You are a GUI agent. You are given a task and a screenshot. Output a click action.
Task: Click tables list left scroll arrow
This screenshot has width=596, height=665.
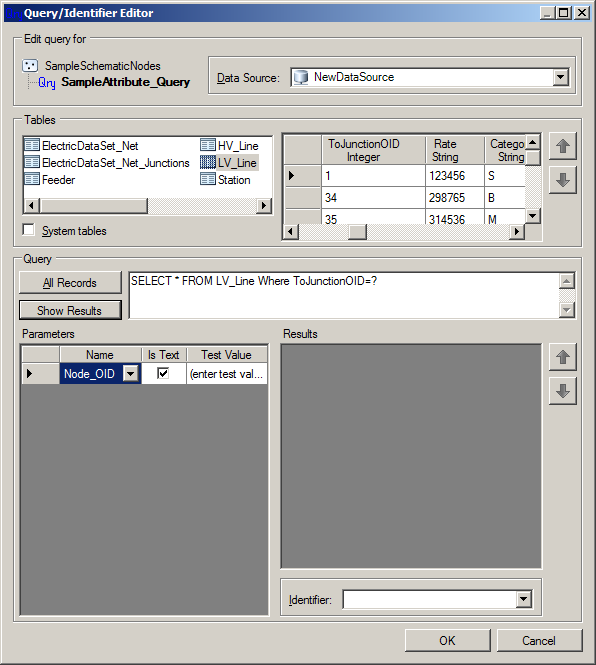31,206
